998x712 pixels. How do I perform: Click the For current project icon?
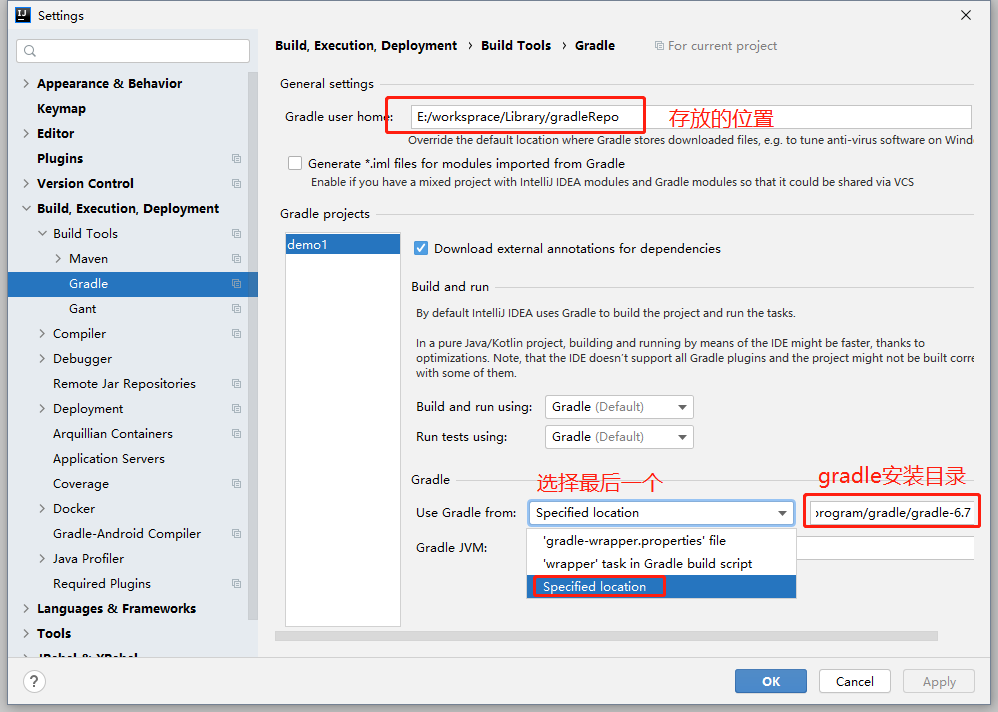[x=659, y=46]
